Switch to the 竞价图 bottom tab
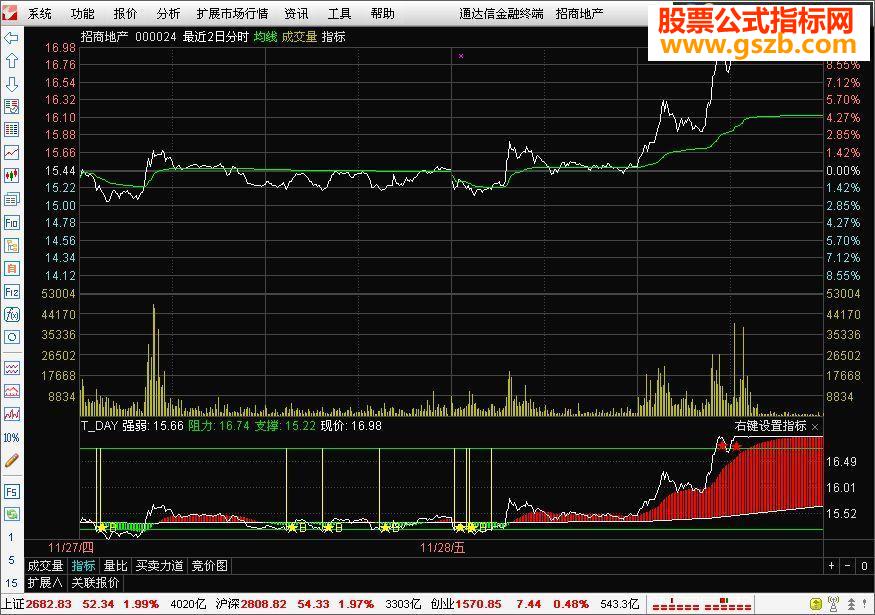Viewport: 875px width, 615px height. click(209, 566)
